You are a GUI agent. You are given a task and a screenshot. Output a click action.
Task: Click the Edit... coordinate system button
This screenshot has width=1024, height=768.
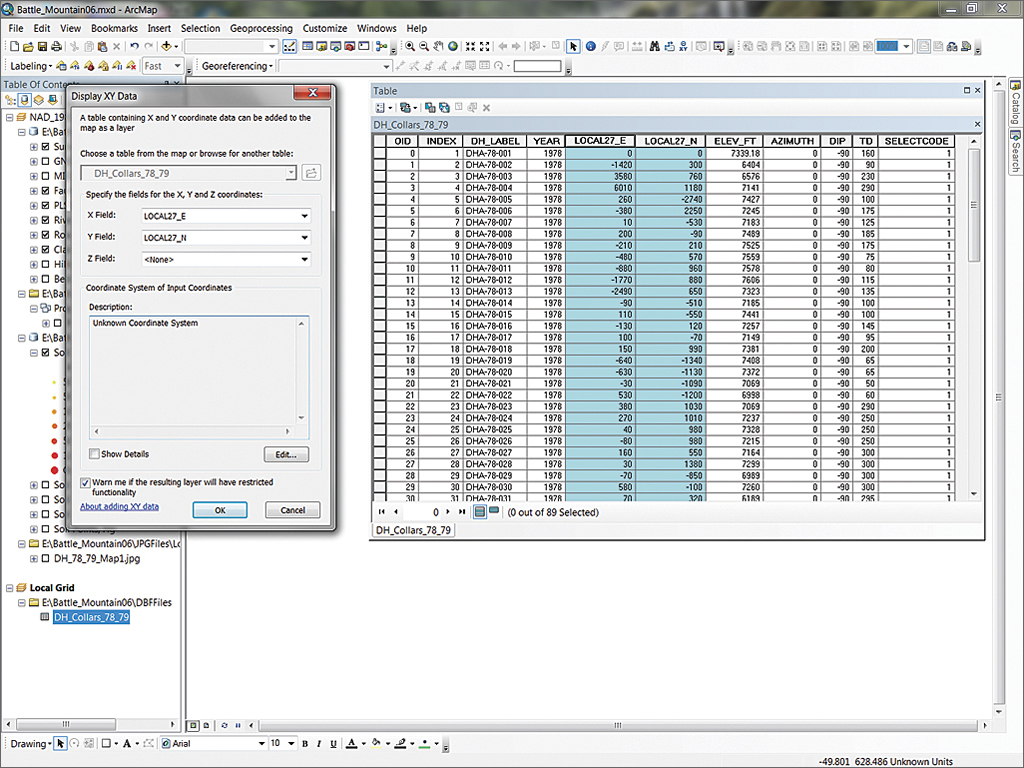(x=286, y=455)
